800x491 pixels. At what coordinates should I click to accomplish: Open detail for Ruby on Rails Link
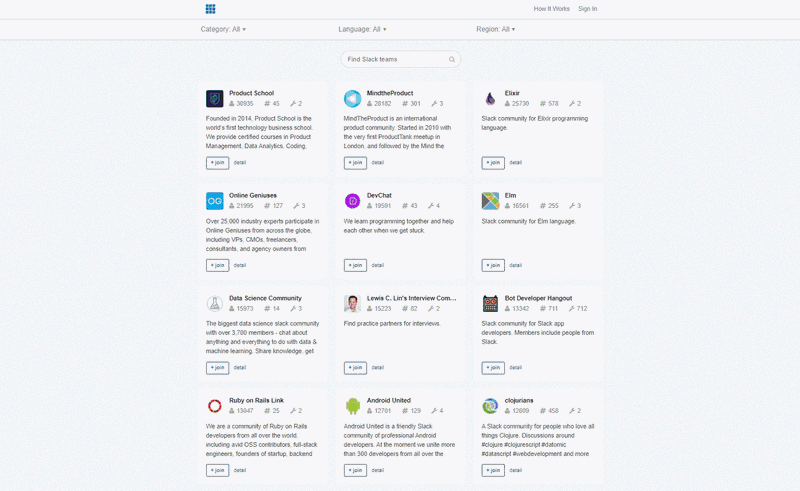[x=240, y=470]
